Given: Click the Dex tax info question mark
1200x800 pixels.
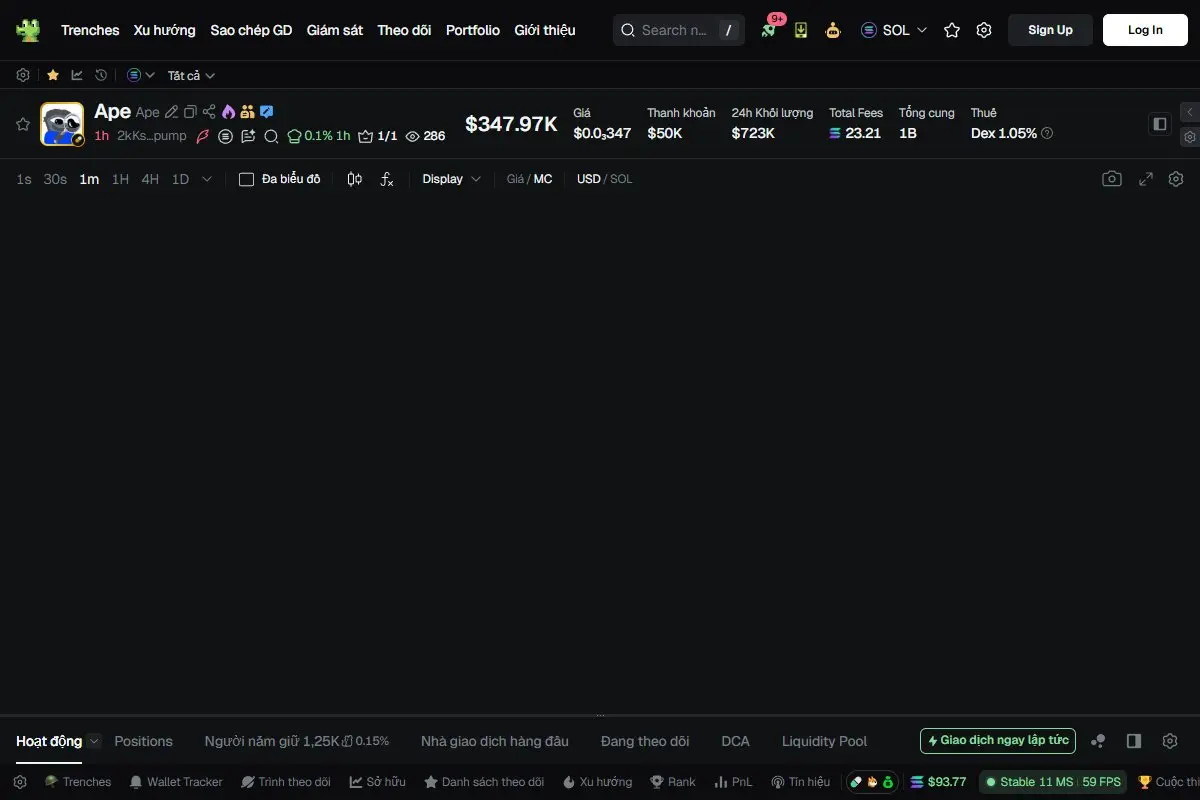Looking at the screenshot, I should (x=1047, y=133).
